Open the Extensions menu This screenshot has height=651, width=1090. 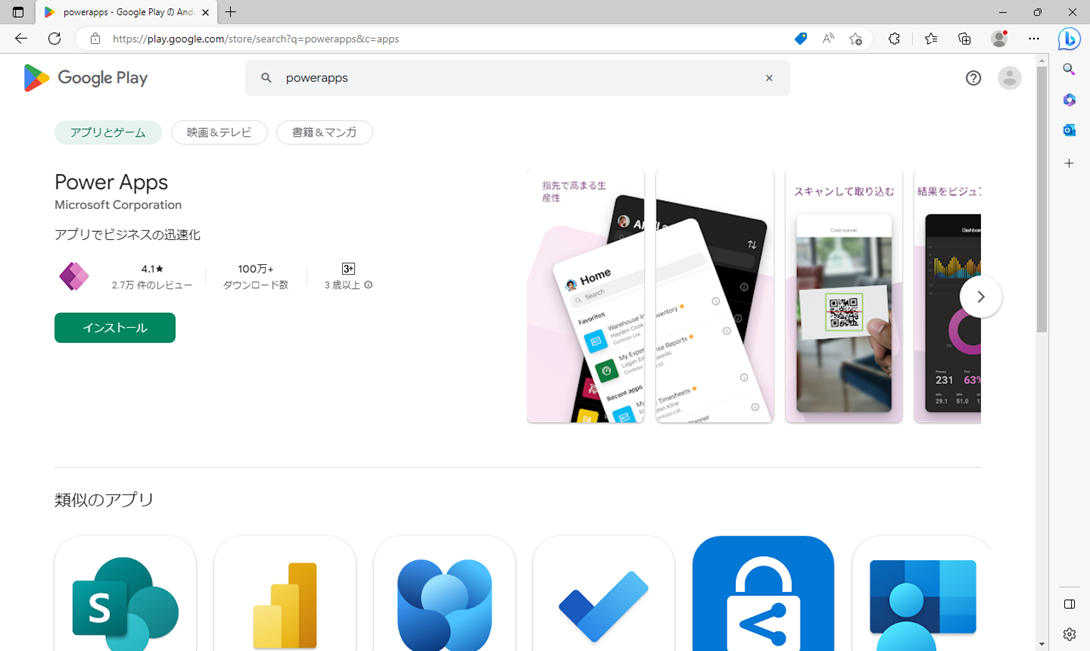(x=894, y=39)
